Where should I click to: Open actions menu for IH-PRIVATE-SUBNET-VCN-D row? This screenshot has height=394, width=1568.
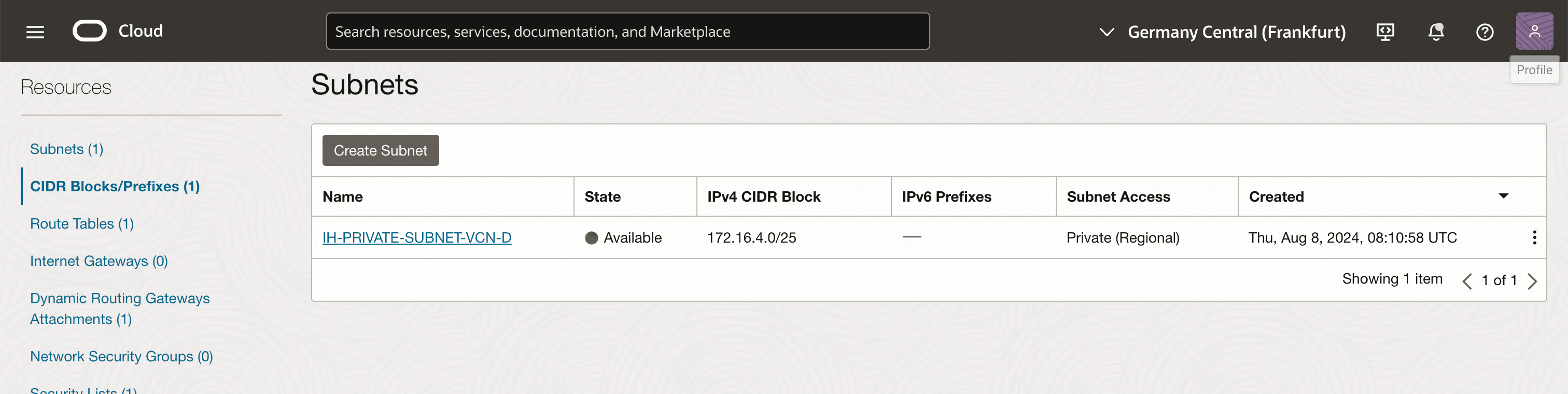pyautogui.click(x=1534, y=237)
